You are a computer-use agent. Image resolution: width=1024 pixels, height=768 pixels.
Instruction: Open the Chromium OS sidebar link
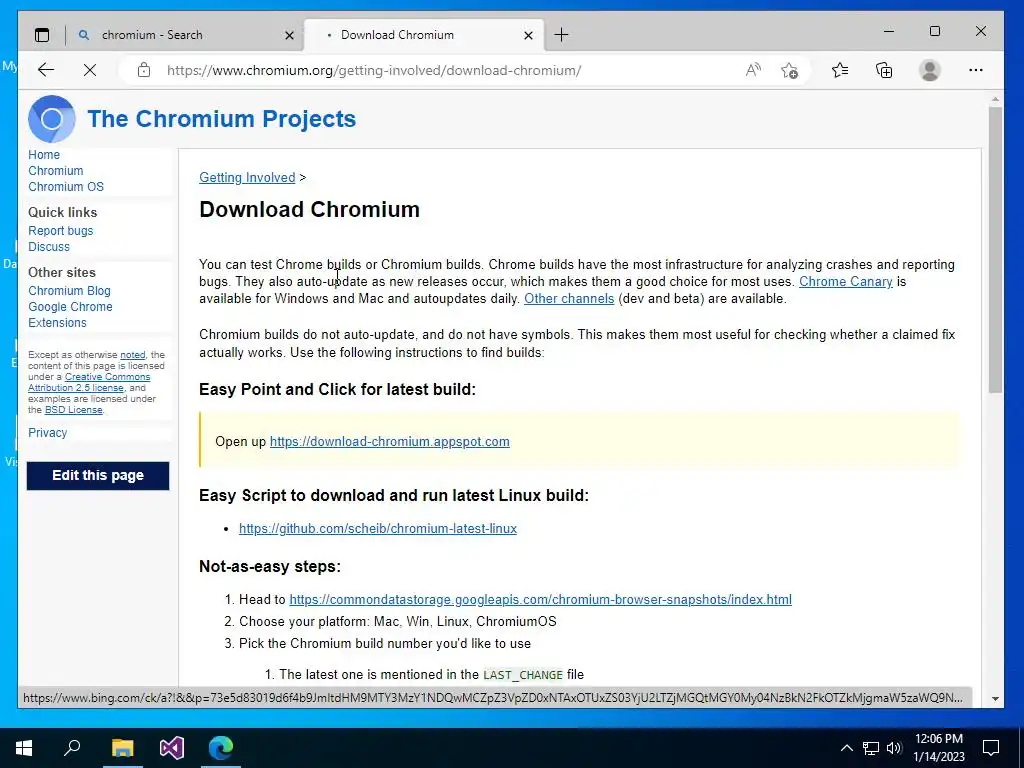click(66, 187)
